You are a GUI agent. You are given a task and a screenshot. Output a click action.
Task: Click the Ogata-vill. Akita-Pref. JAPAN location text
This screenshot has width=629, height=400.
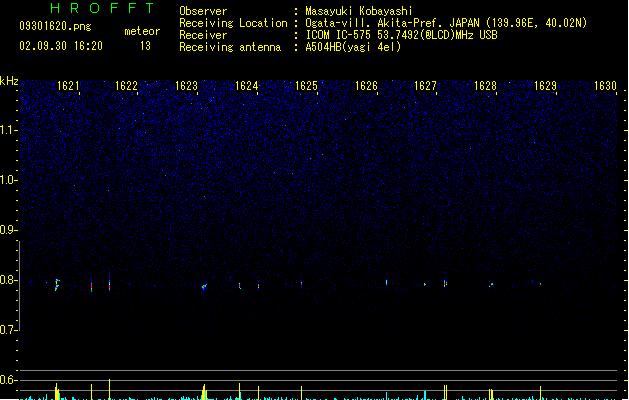click(x=446, y=23)
